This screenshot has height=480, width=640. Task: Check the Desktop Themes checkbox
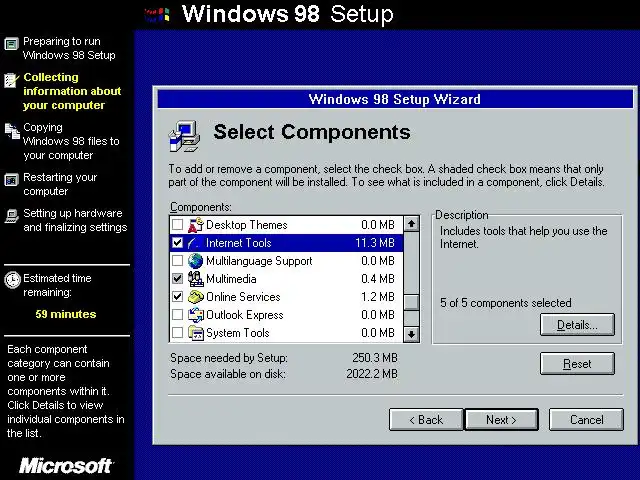178,225
